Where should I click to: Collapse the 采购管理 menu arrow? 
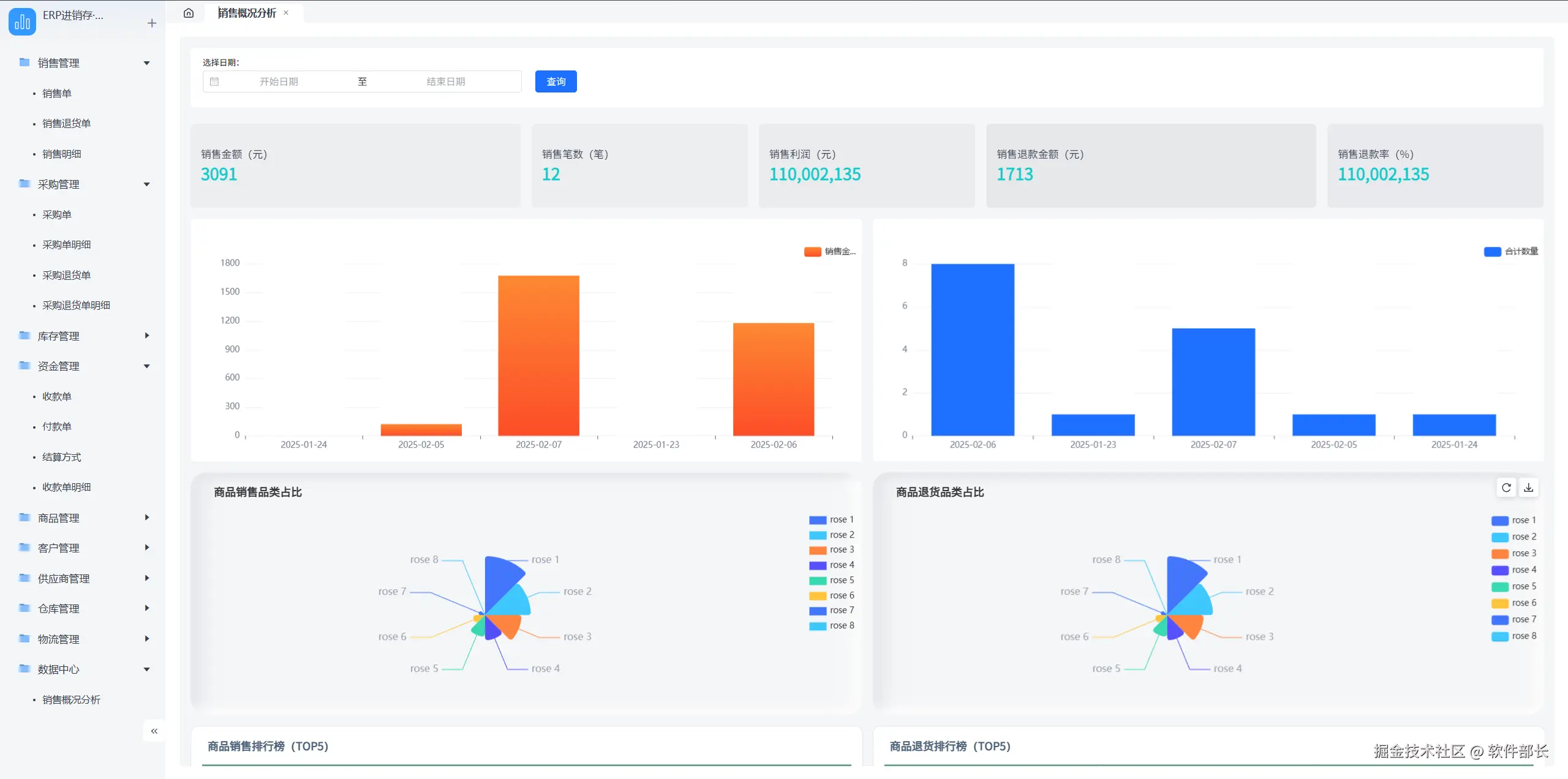tap(147, 184)
